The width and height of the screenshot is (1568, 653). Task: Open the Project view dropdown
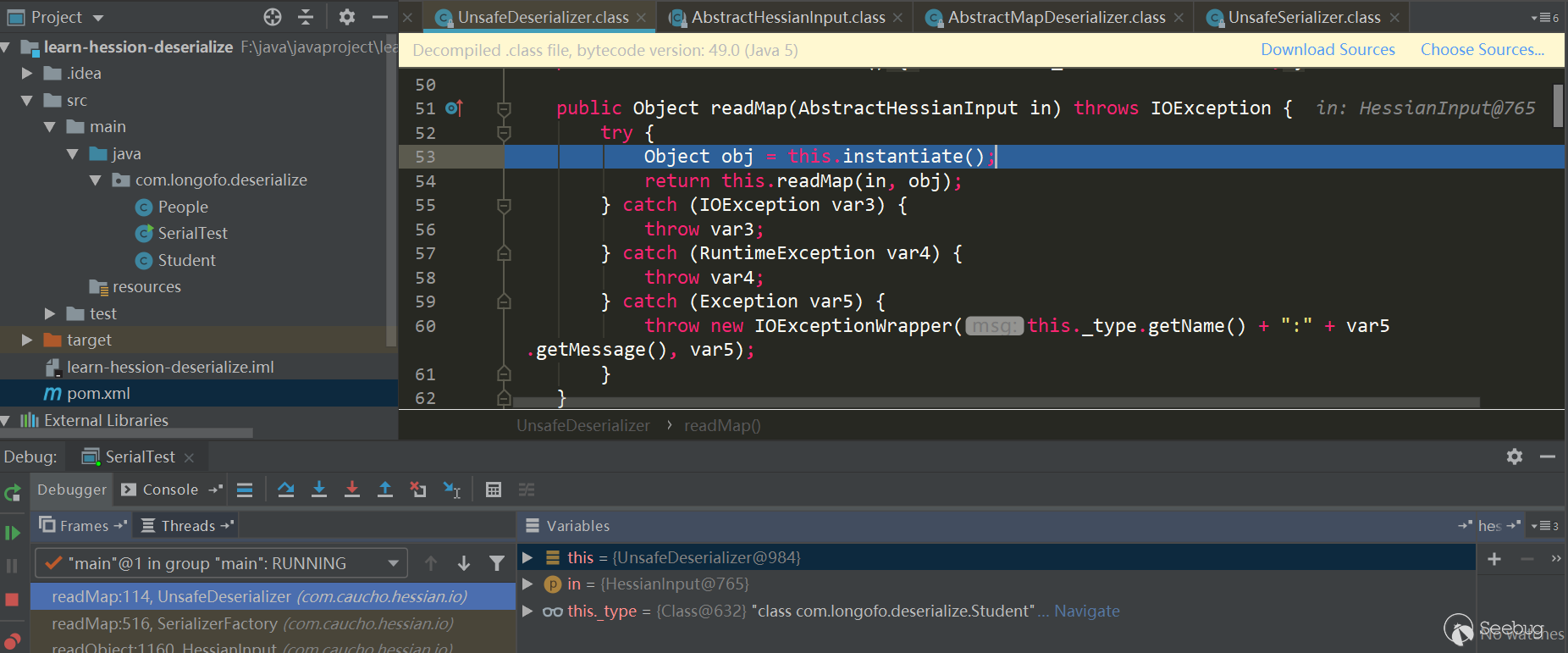98,18
